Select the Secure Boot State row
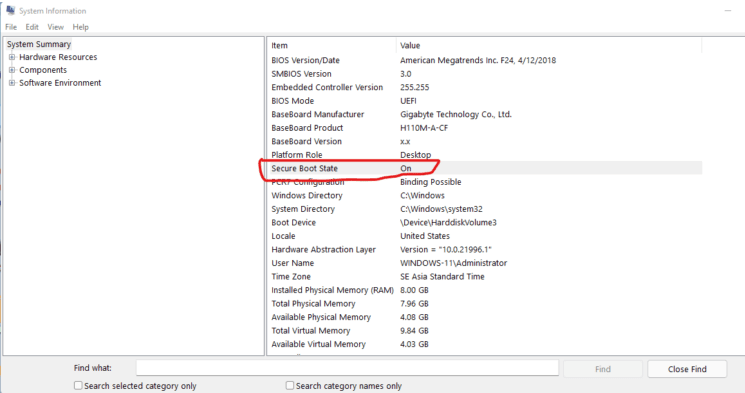The image size is (745, 393). point(485,168)
